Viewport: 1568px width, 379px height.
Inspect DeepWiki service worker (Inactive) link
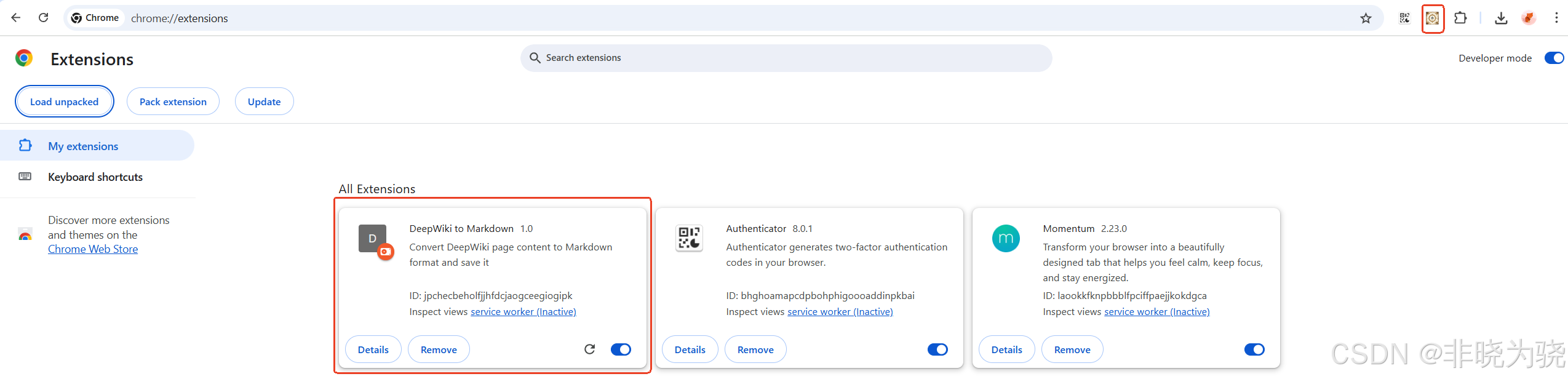(x=523, y=312)
